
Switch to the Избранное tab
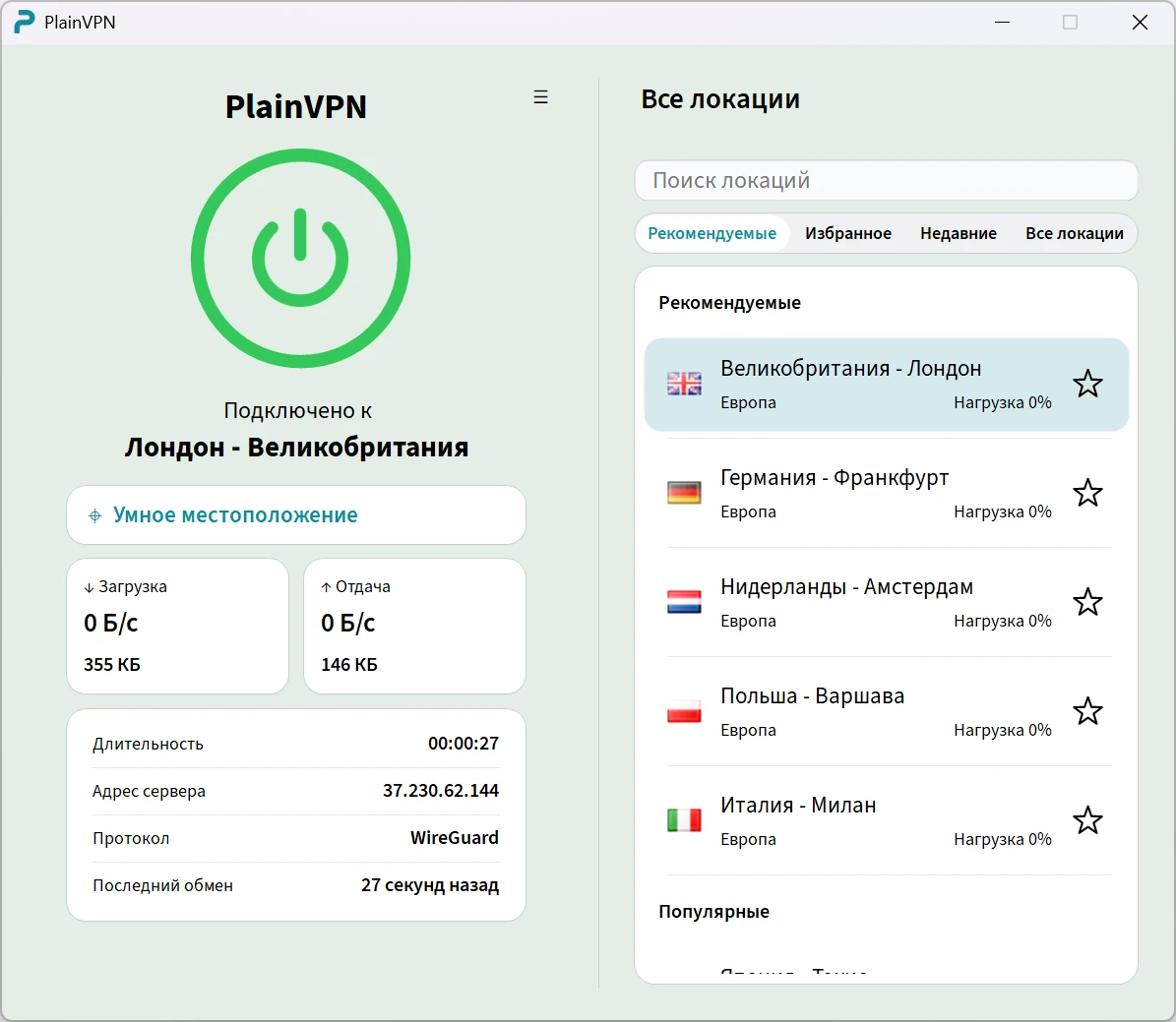pos(848,233)
